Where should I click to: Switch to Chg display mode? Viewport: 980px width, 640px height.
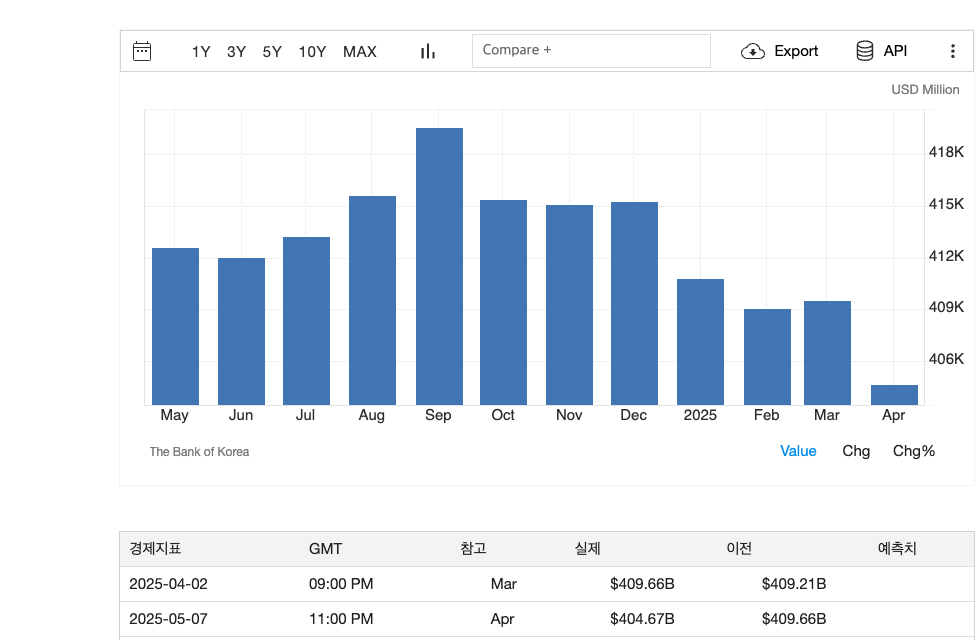pyautogui.click(x=856, y=451)
